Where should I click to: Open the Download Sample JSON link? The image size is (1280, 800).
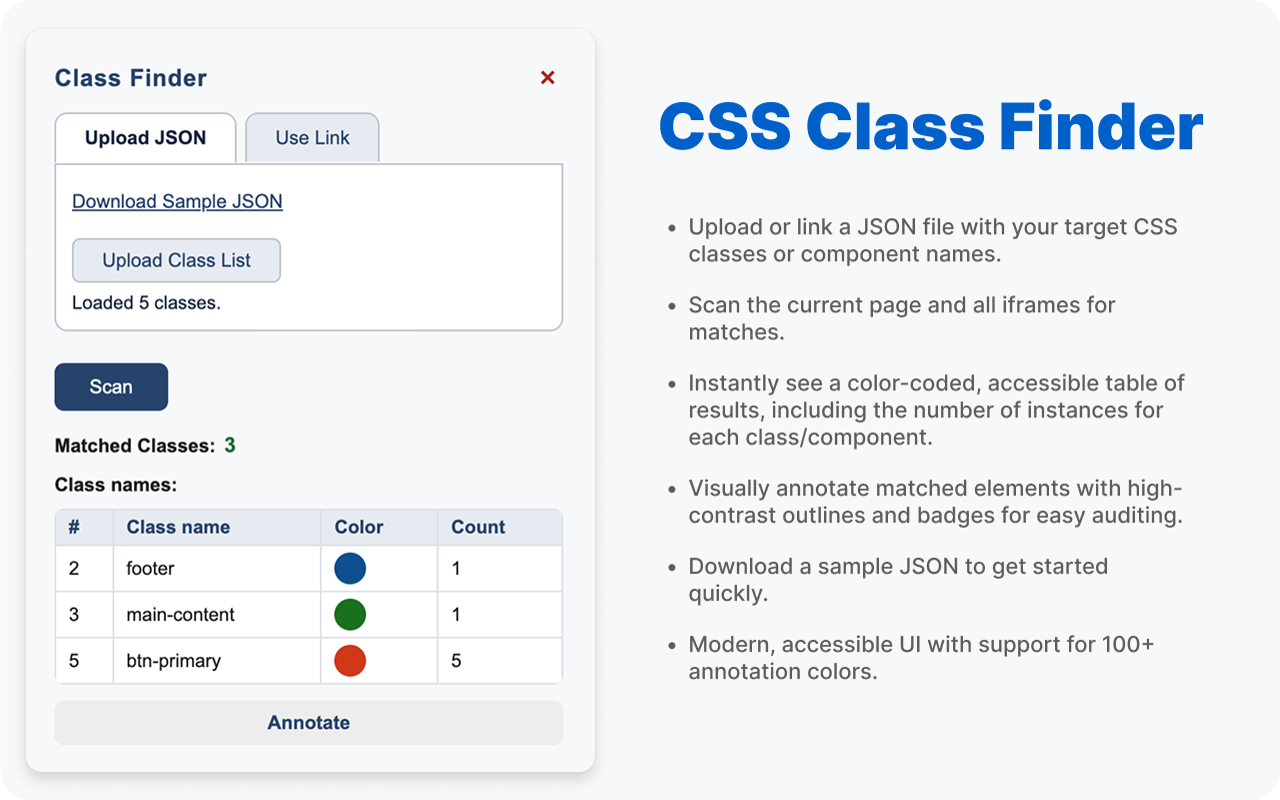[x=177, y=201]
